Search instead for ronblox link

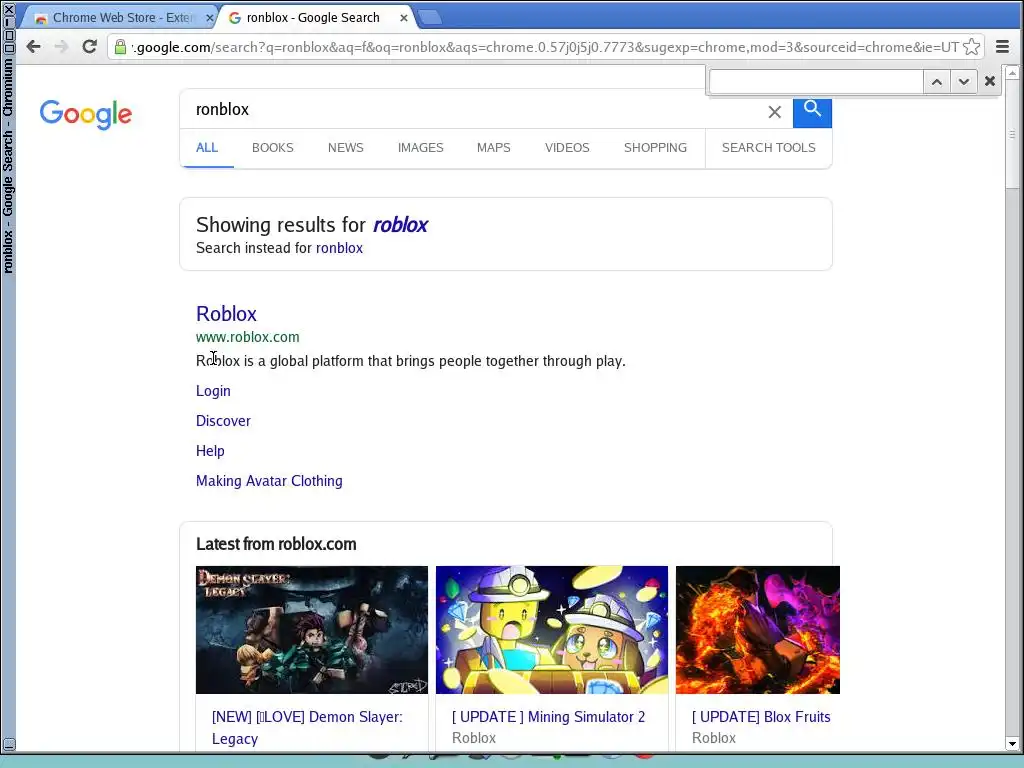tap(339, 248)
